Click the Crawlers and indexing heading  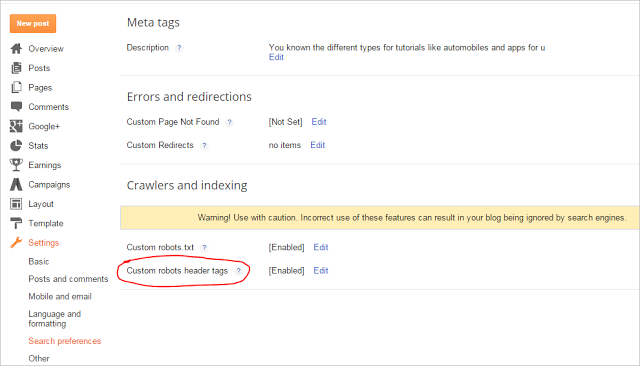click(187, 186)
